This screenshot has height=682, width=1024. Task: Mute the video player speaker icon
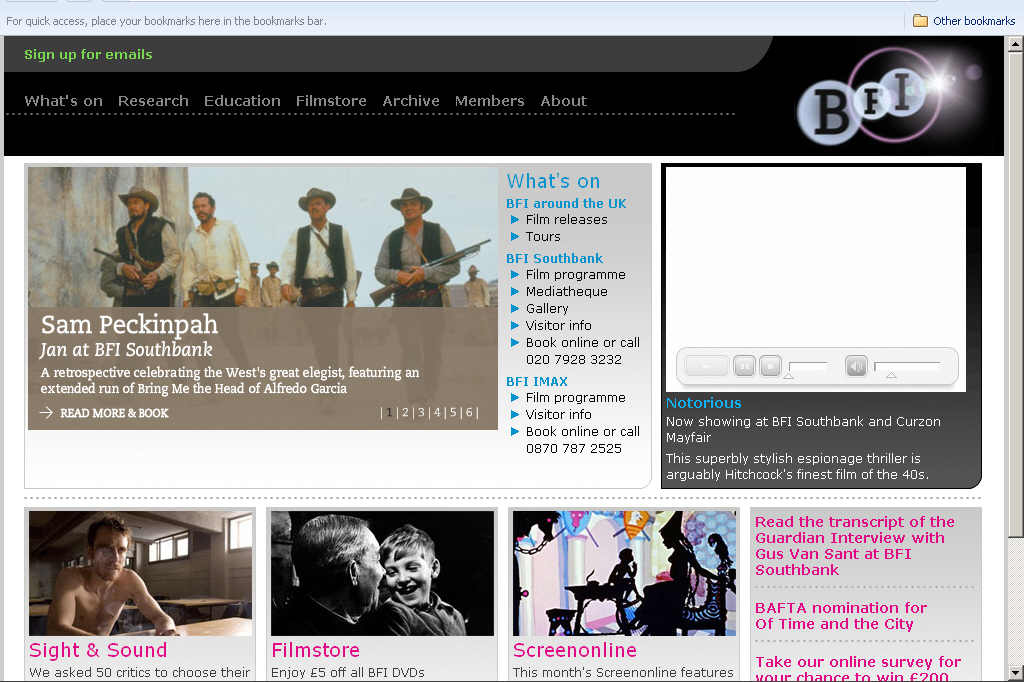(x=856, y=366)
